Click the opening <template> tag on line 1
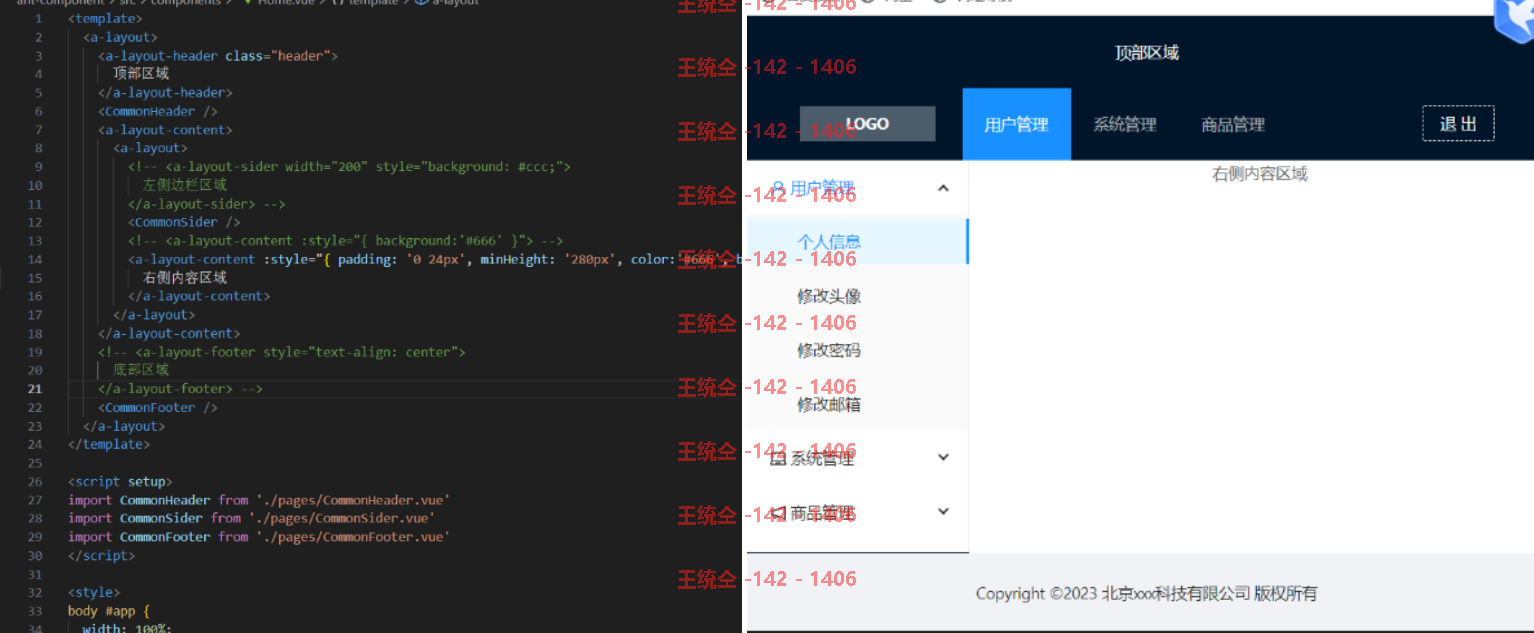 point(105,18)
